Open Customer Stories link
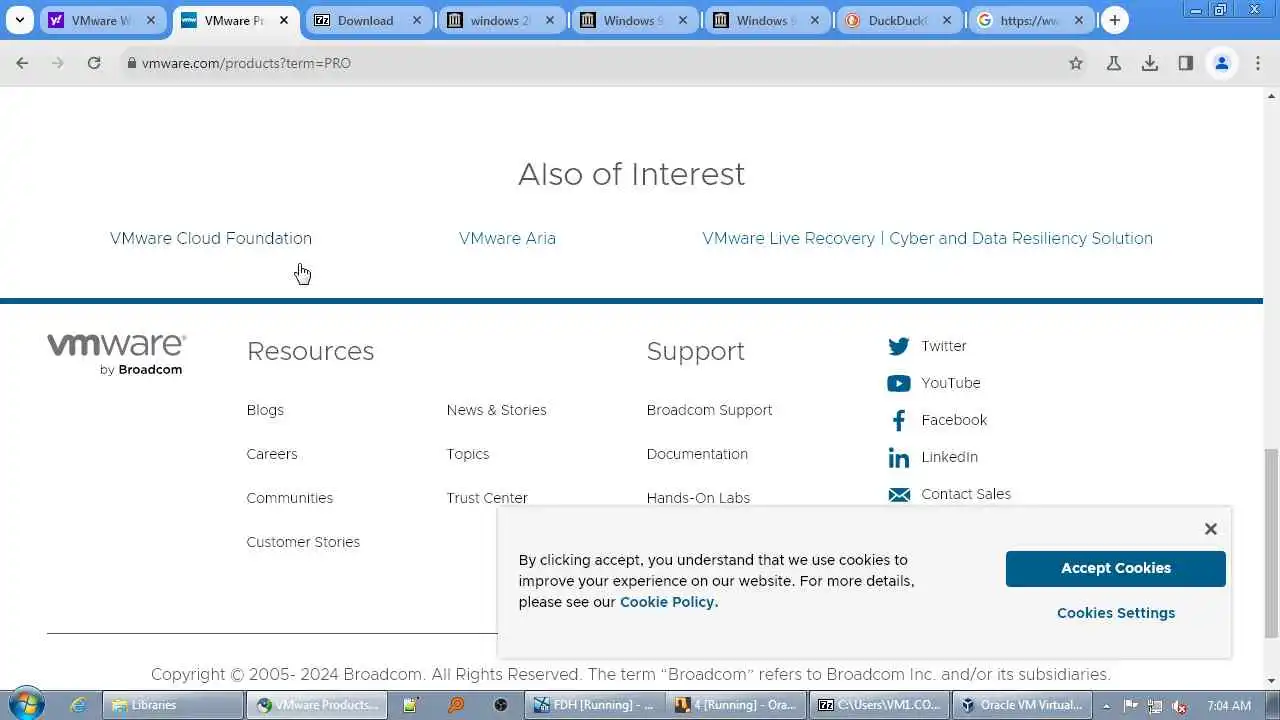Screen dimensions: 1280x720 [x=303, y=542]
